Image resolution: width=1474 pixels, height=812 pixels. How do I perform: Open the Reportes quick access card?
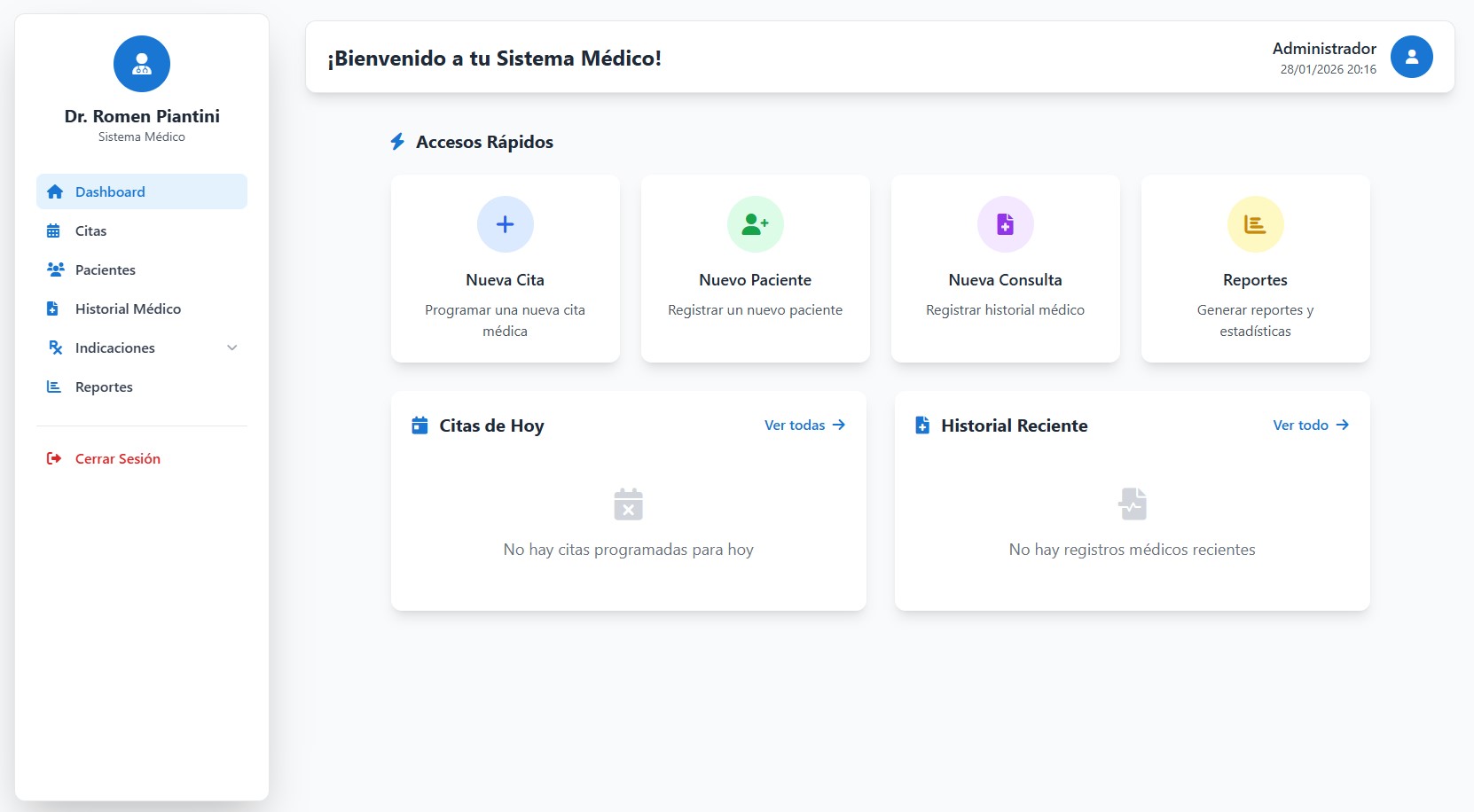pos(1256,269)
